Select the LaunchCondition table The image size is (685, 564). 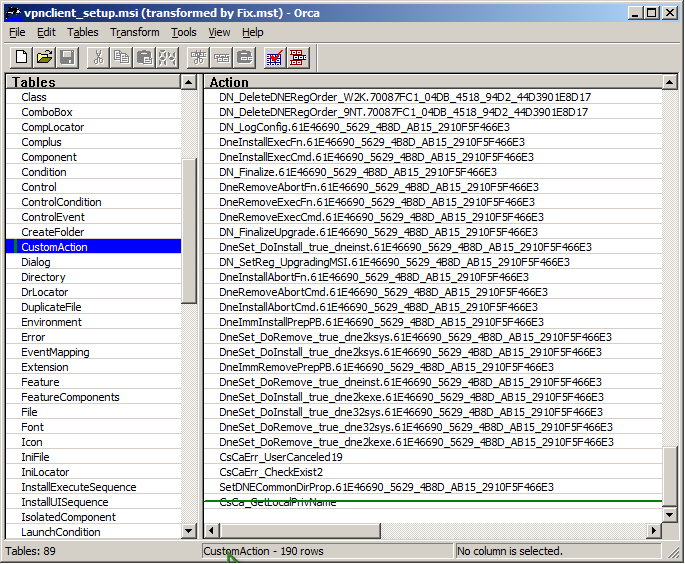93,532
